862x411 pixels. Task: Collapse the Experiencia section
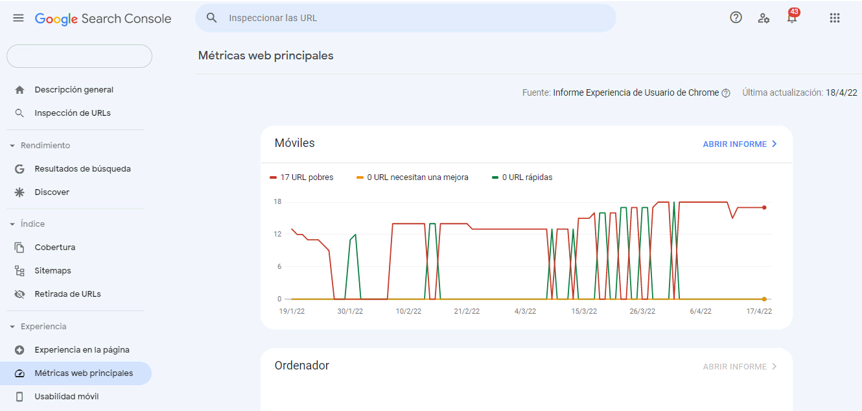pos(12,327)
